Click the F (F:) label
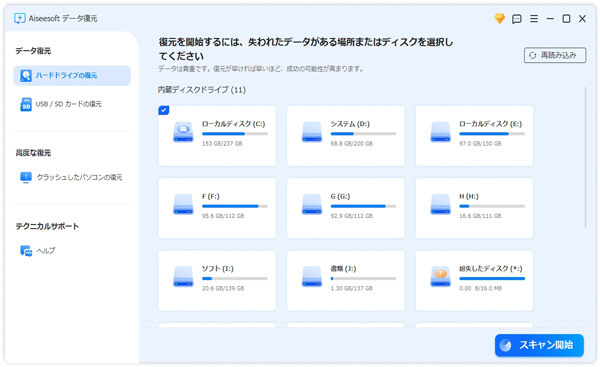This screenshot has width=600, height=367. 210,196
